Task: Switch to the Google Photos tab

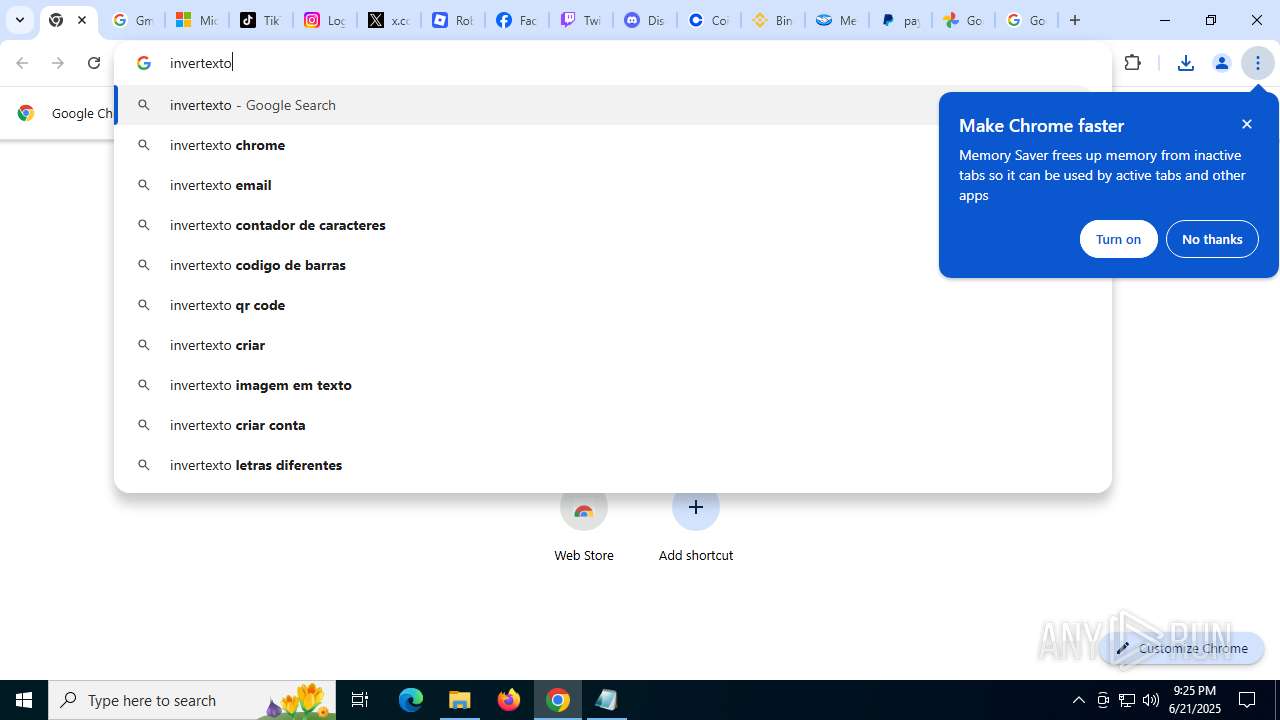Action: point(964,20)
